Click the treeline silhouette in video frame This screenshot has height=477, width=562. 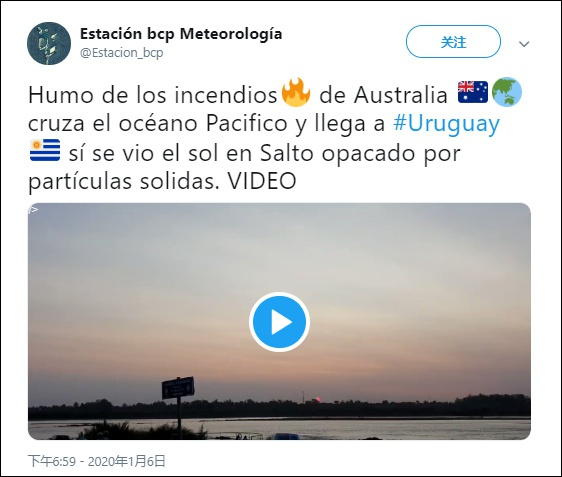click(394, 407)
